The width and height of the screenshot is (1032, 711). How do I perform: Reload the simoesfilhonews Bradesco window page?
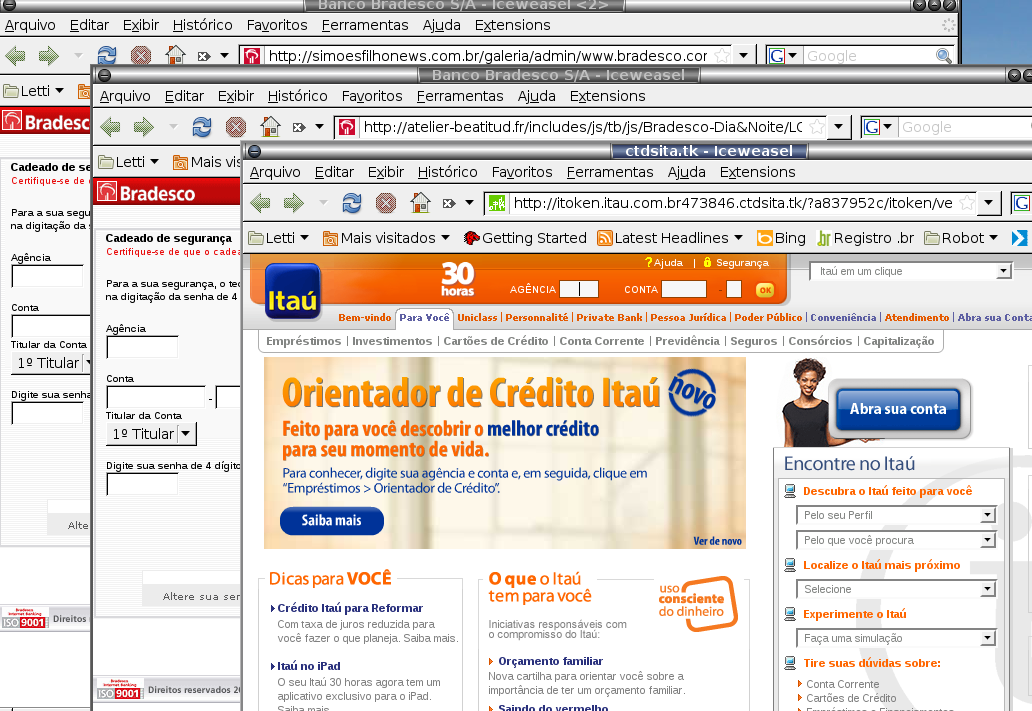107,55
